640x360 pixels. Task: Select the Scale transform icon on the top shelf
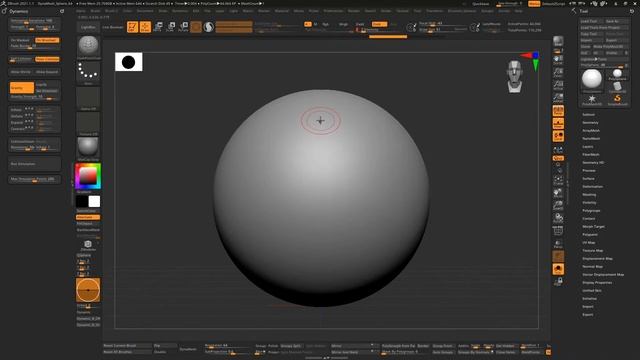point(171,27)
